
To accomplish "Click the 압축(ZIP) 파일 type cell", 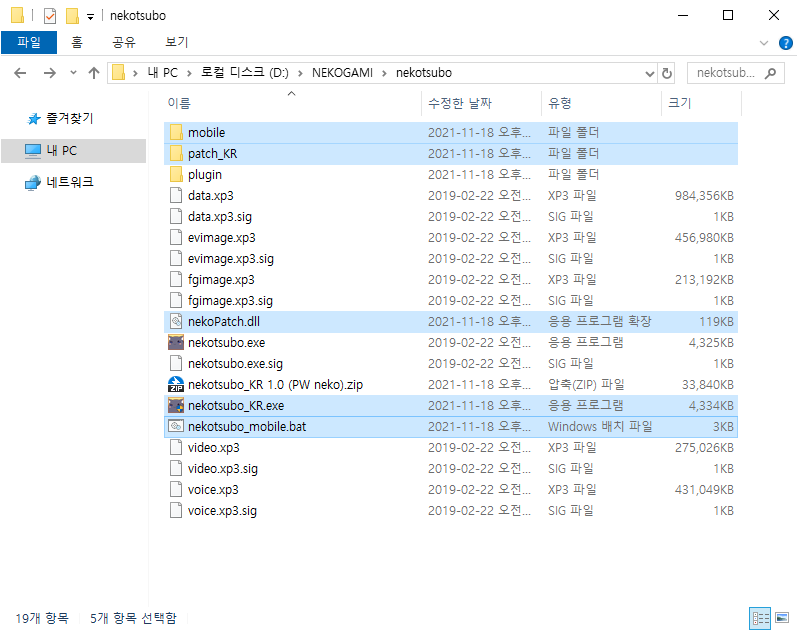I will tap(586, 385).
